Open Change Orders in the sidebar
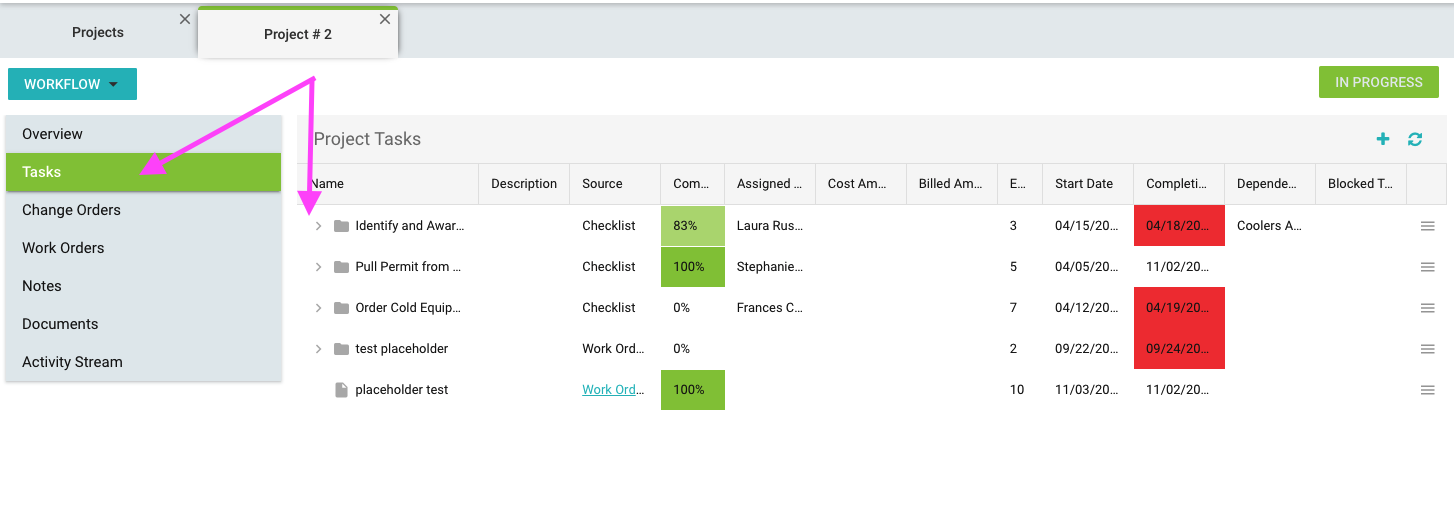The image size is (1454, 510). pyautogui.click(x=71, y=210)
